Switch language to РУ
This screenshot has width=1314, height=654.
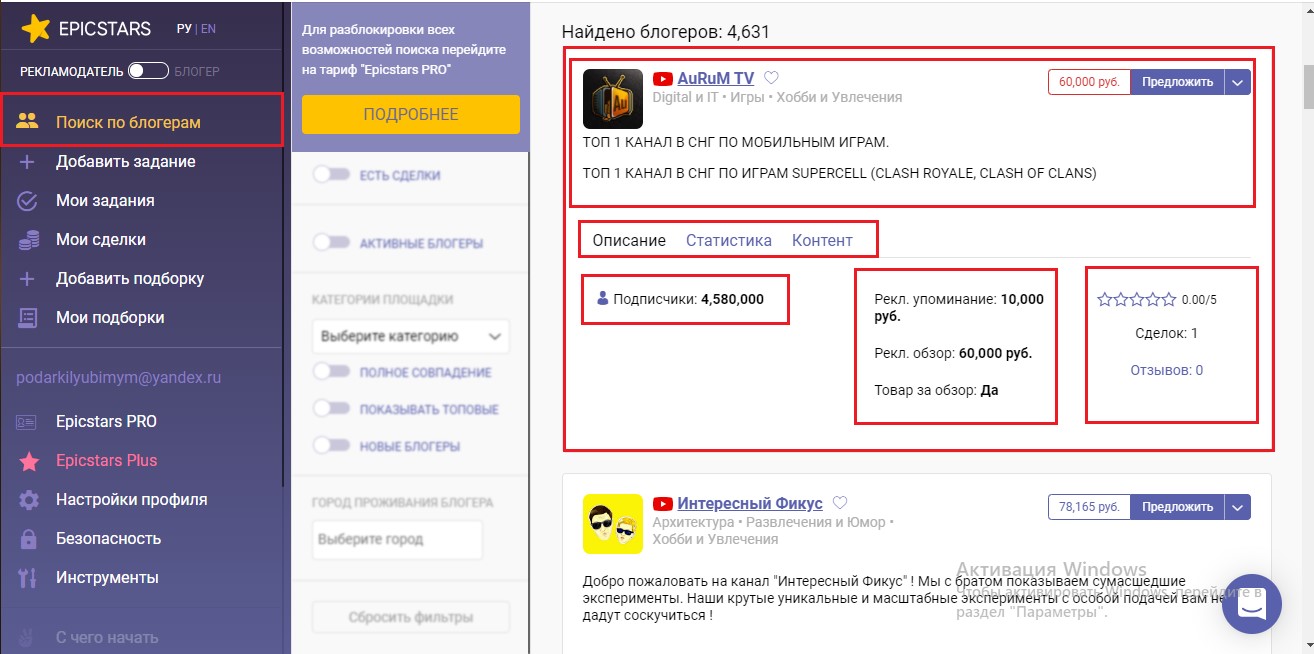(x=184, y=29)
